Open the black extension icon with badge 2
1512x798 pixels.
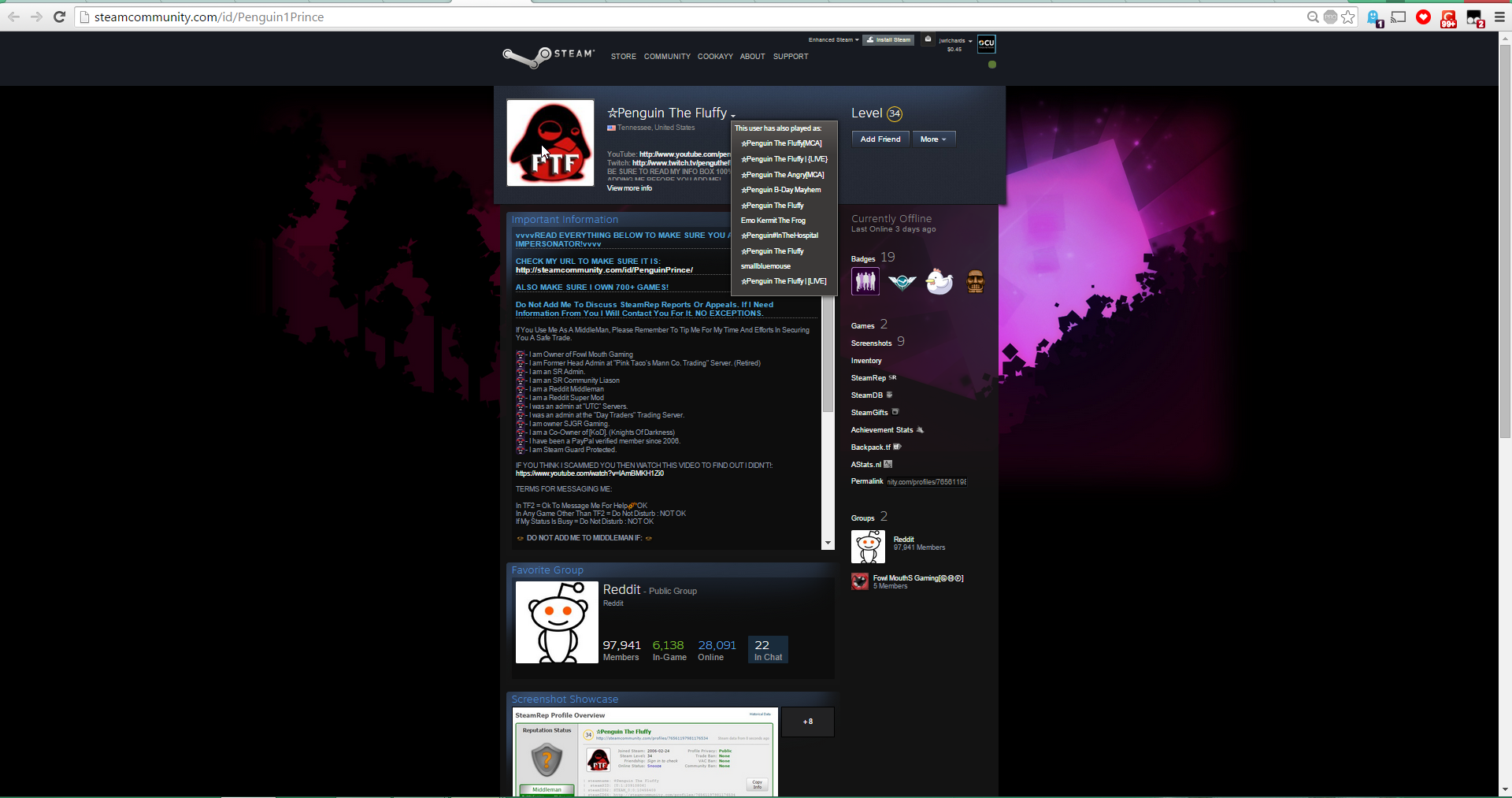[x=1475, y=18]
